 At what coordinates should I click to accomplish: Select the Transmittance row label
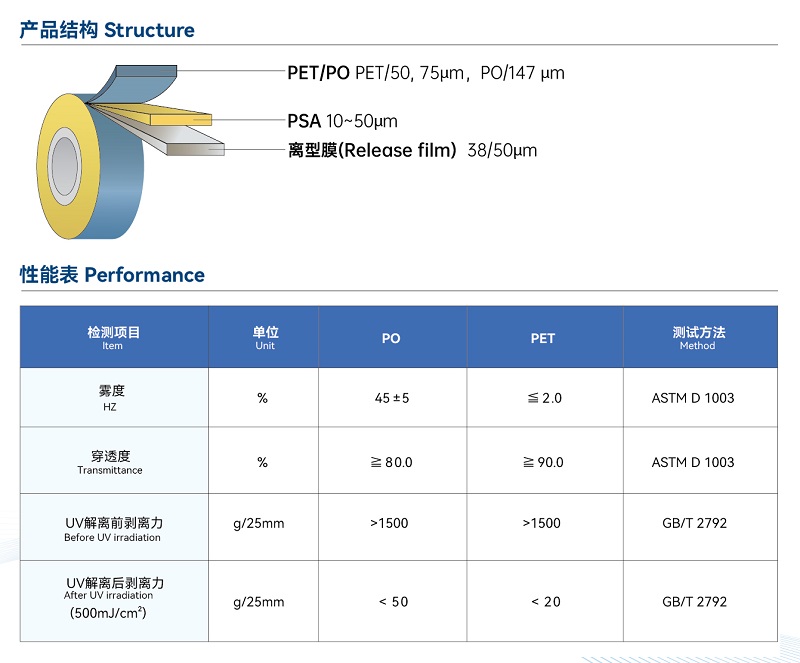pos(112,462)
